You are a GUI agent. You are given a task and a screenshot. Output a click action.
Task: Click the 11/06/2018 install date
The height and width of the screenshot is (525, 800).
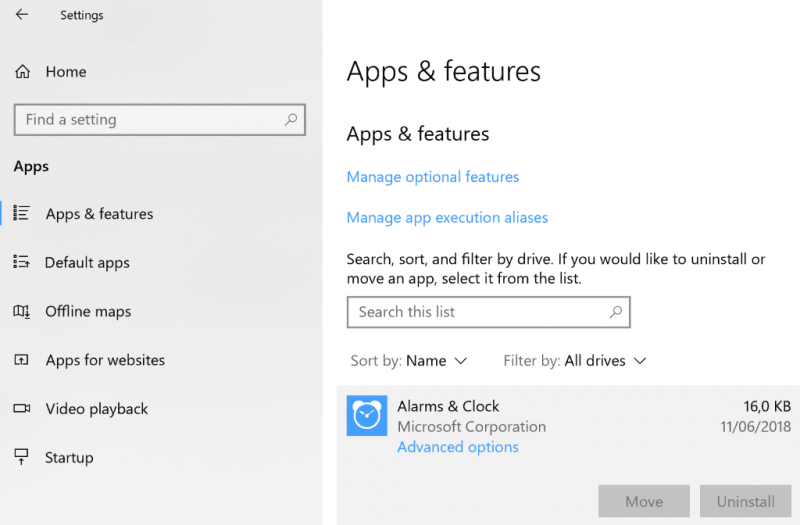coord(755,427)
